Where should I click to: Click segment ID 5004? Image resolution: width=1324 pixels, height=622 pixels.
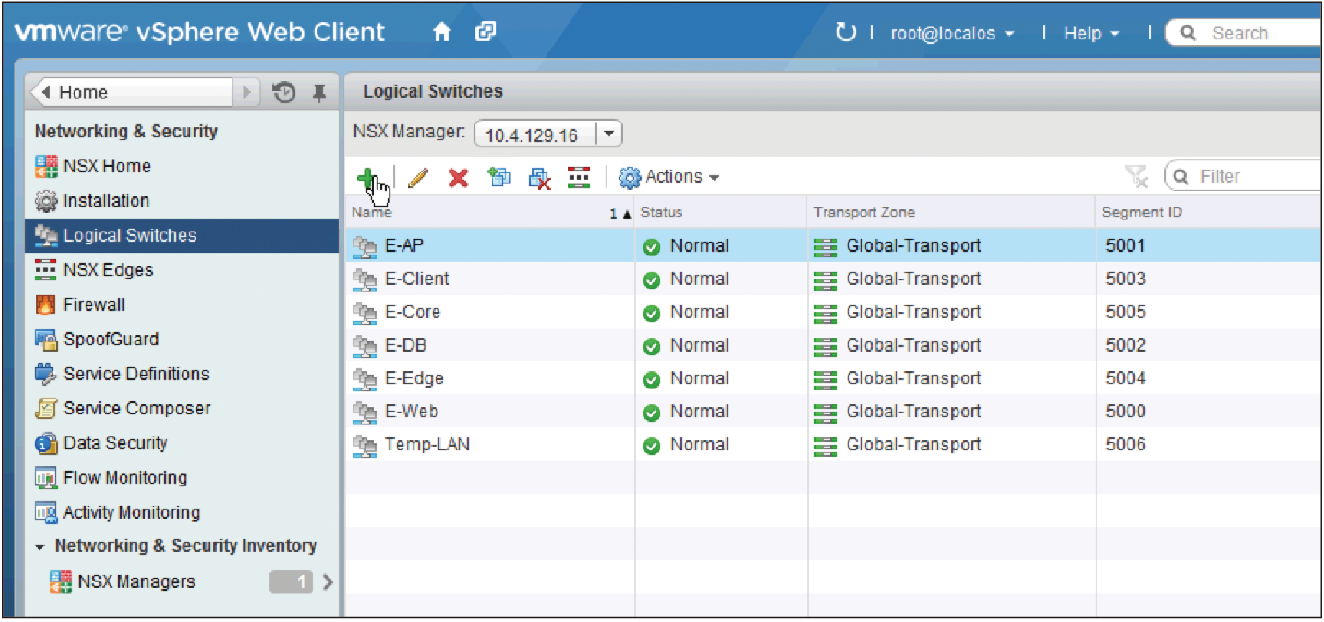[x=1125, y=378]
